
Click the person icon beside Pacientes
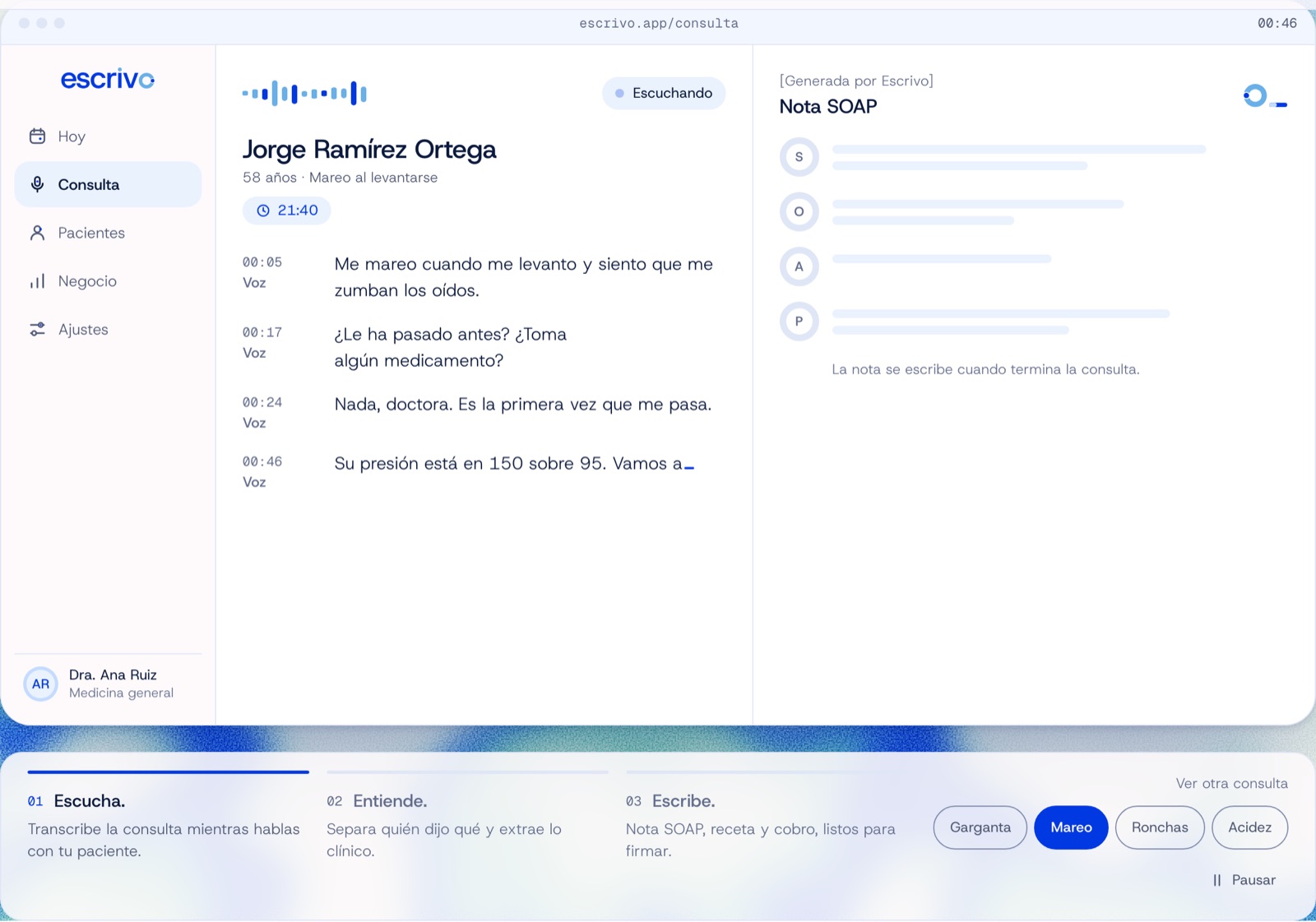37,233
